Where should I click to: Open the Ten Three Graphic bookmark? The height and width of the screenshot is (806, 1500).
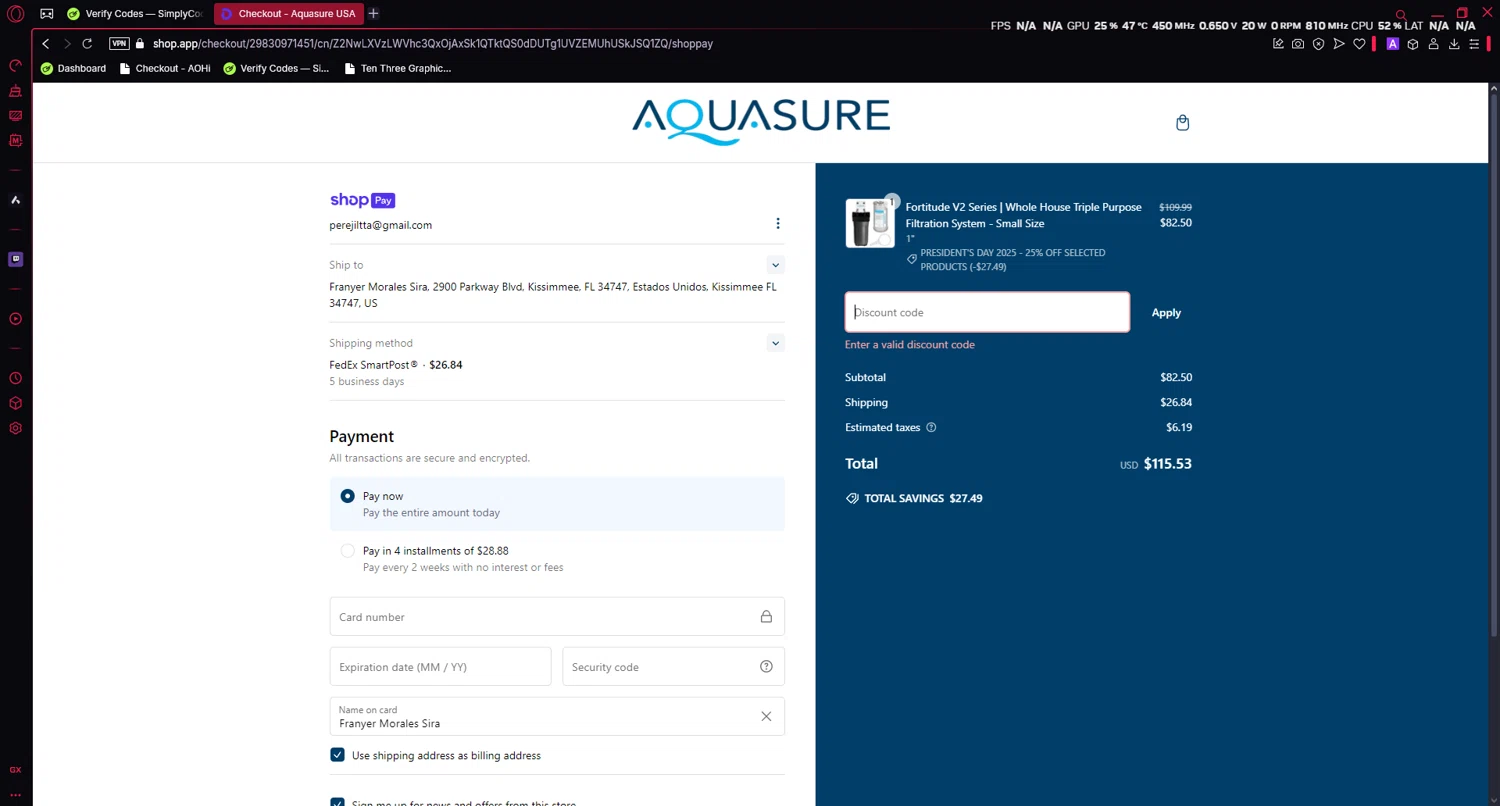click(397, 68)
